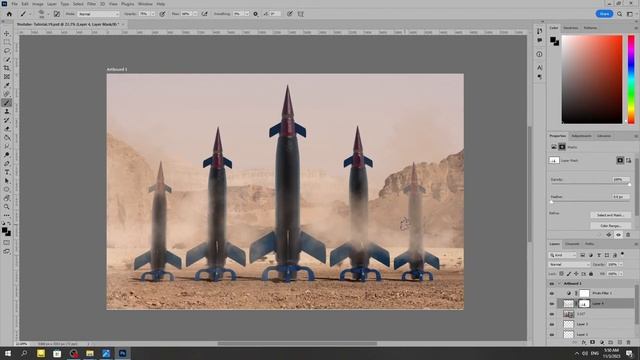640x360 pixels.
Task: Select the Brush tool in toolbar
Action: pos(7,103)
